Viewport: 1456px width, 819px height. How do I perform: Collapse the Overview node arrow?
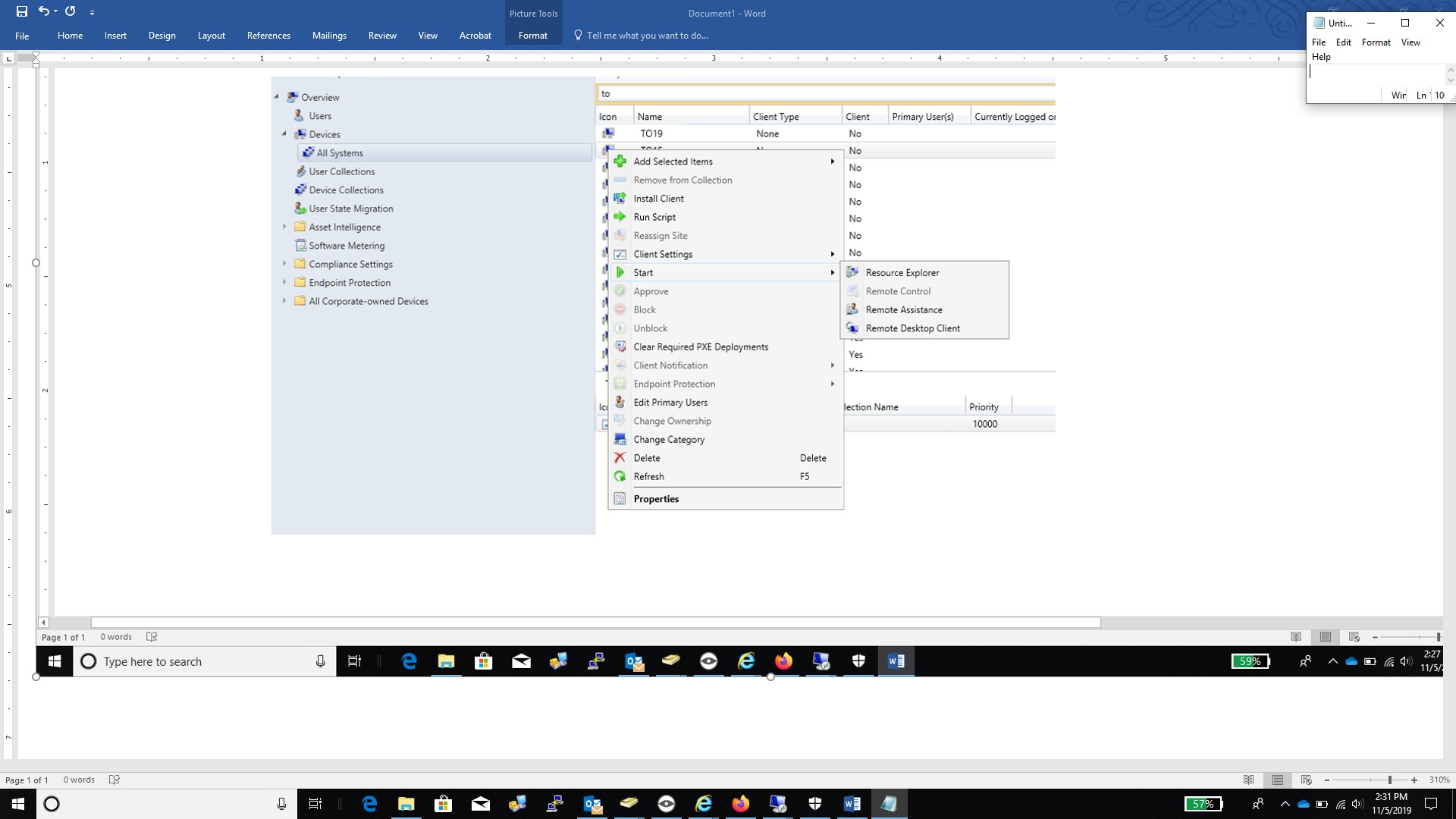point(277,97)
